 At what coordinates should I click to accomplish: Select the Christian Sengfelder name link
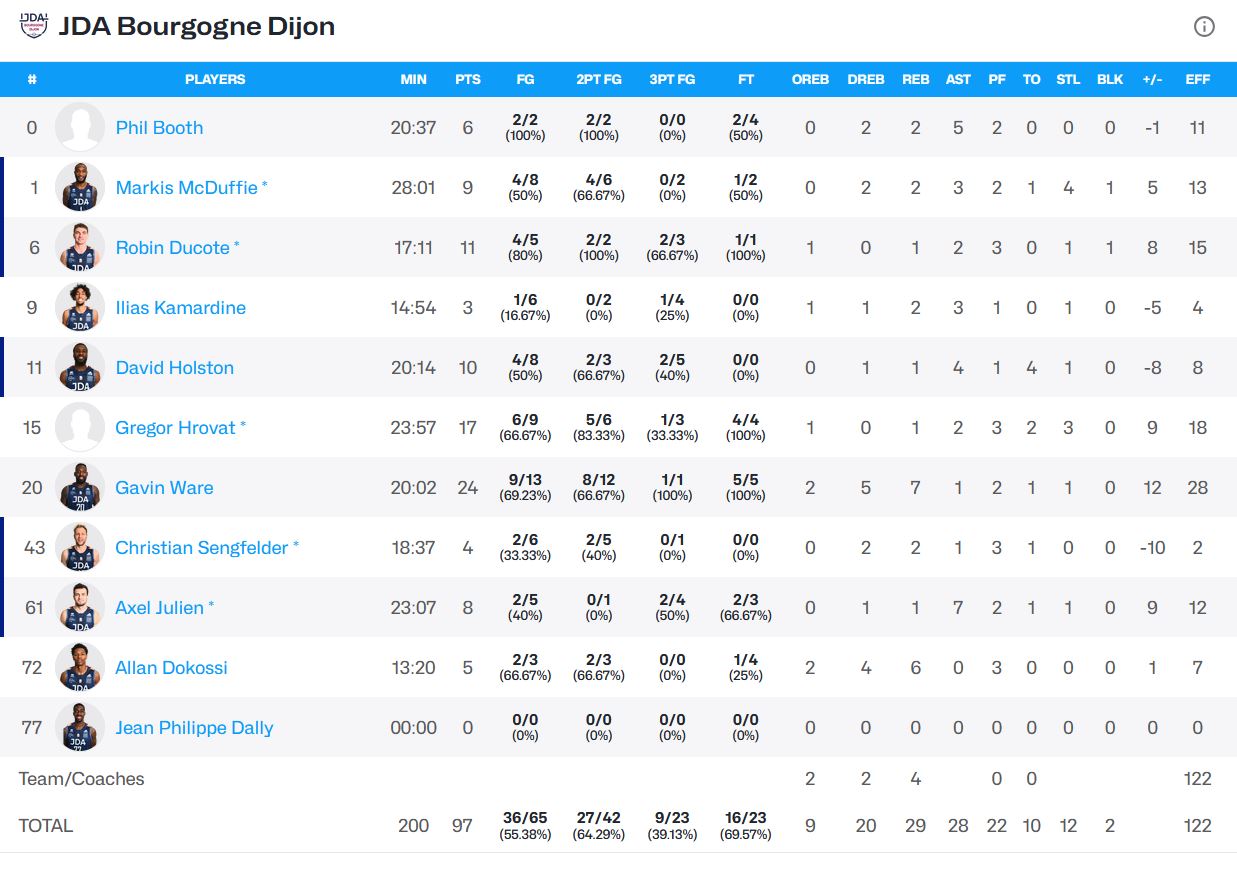[201, 548]
